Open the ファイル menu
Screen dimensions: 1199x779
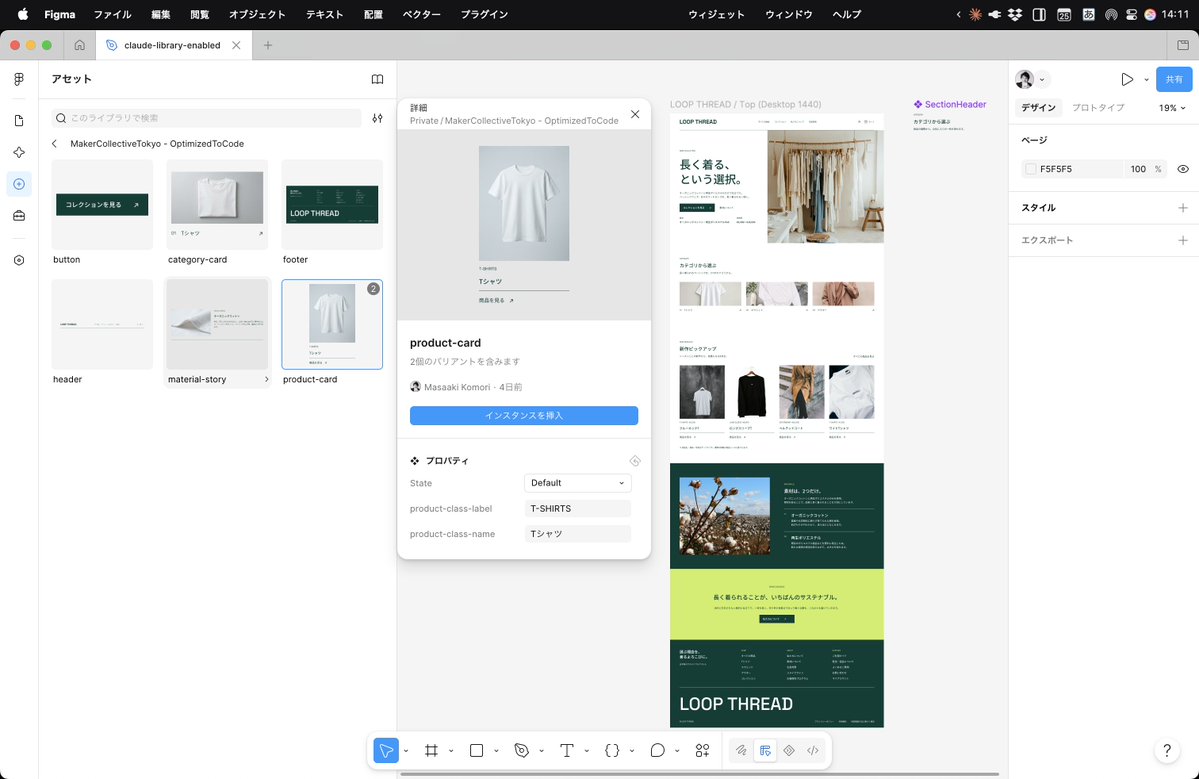112,15
